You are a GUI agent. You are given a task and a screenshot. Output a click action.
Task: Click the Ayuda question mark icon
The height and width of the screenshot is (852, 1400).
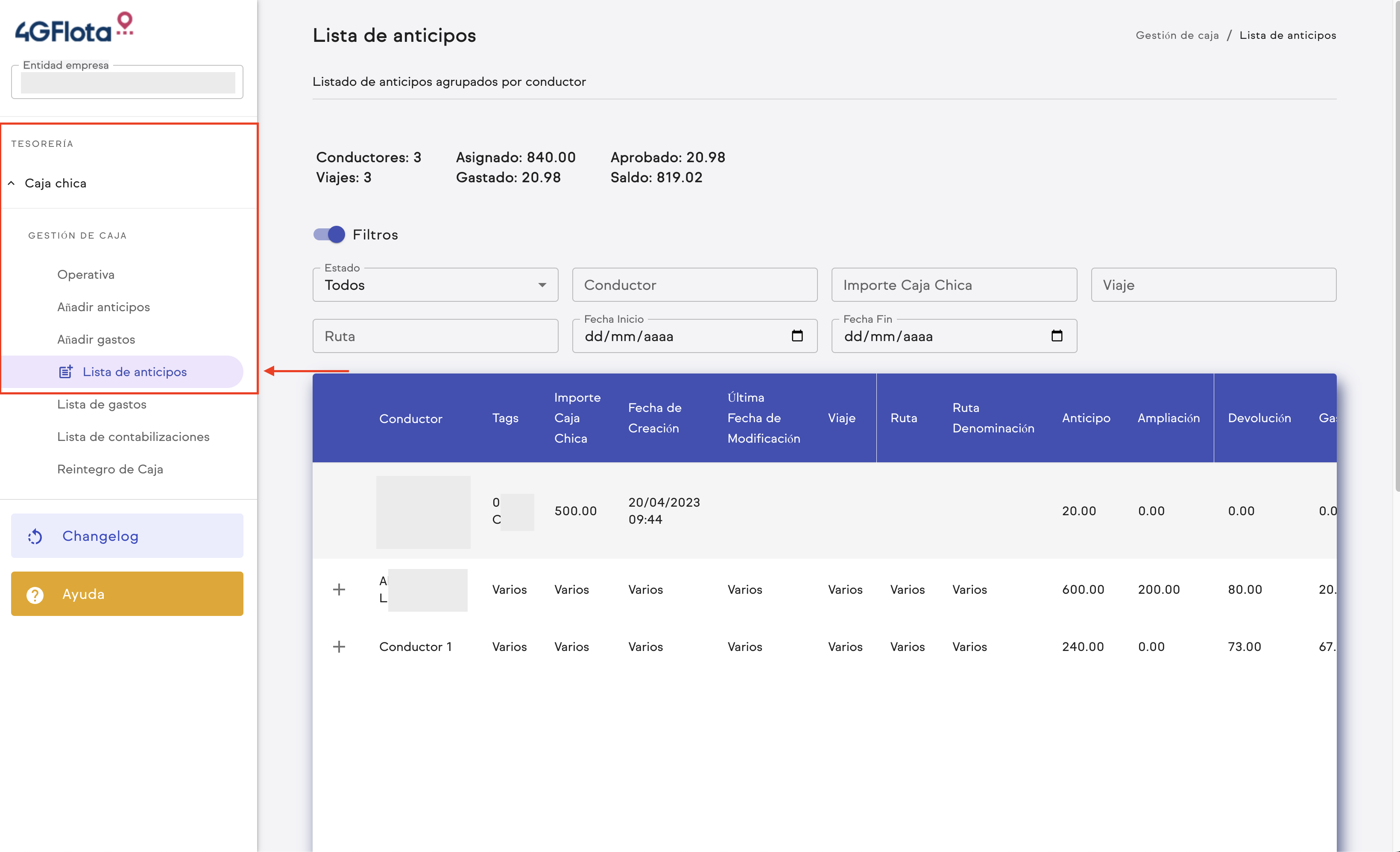click(35, 594)
